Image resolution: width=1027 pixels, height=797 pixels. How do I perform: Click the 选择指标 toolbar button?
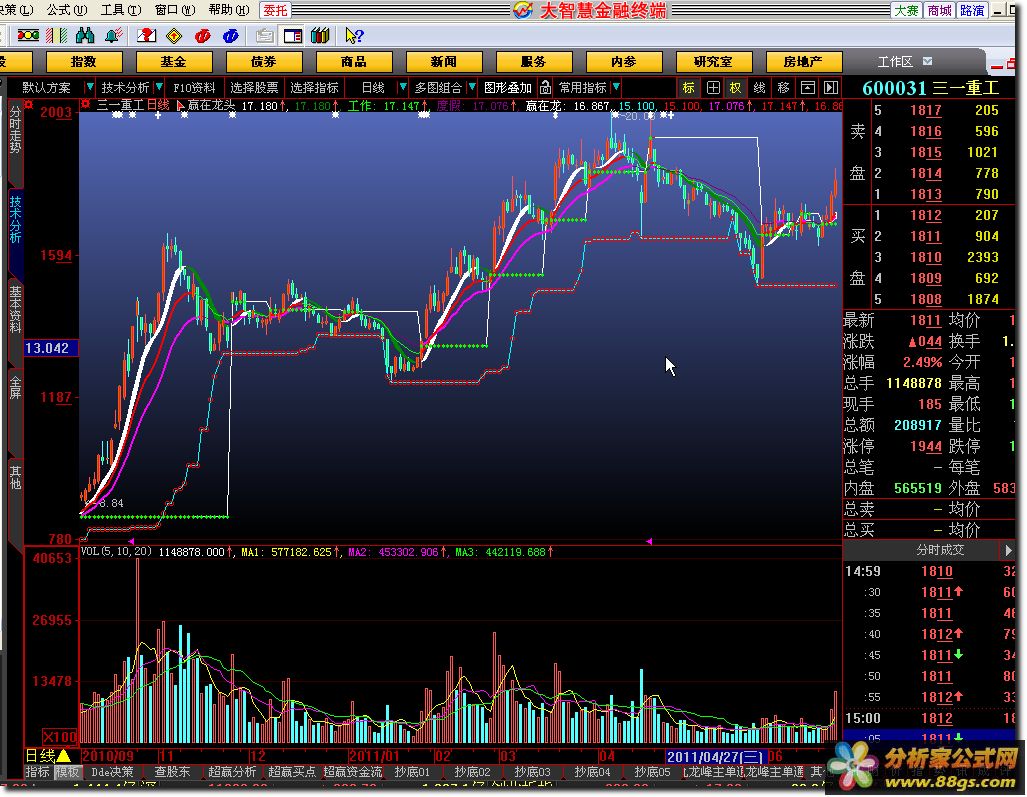click(314, 87)
